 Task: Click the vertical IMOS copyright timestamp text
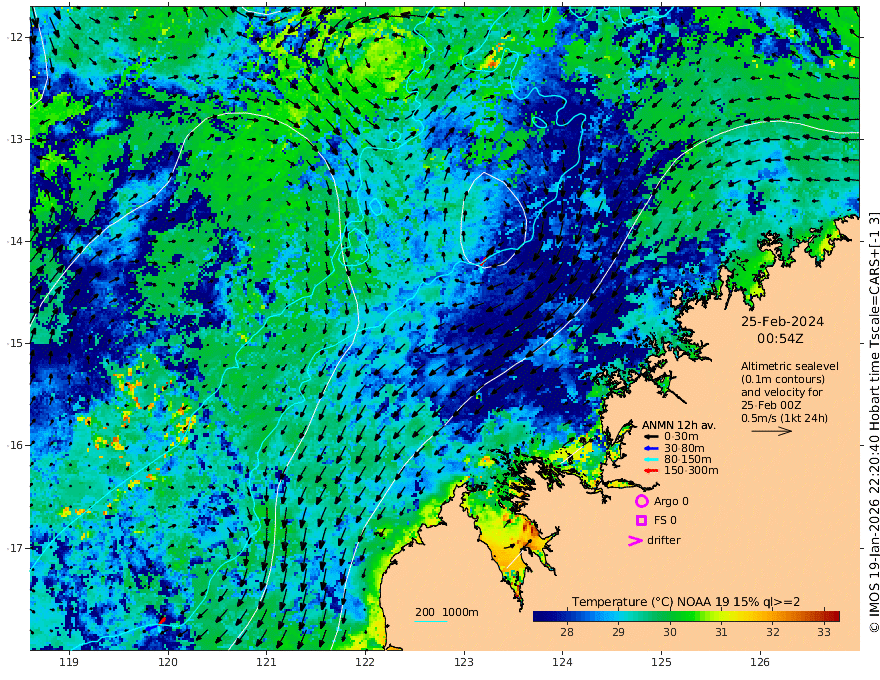click(873, 422)
